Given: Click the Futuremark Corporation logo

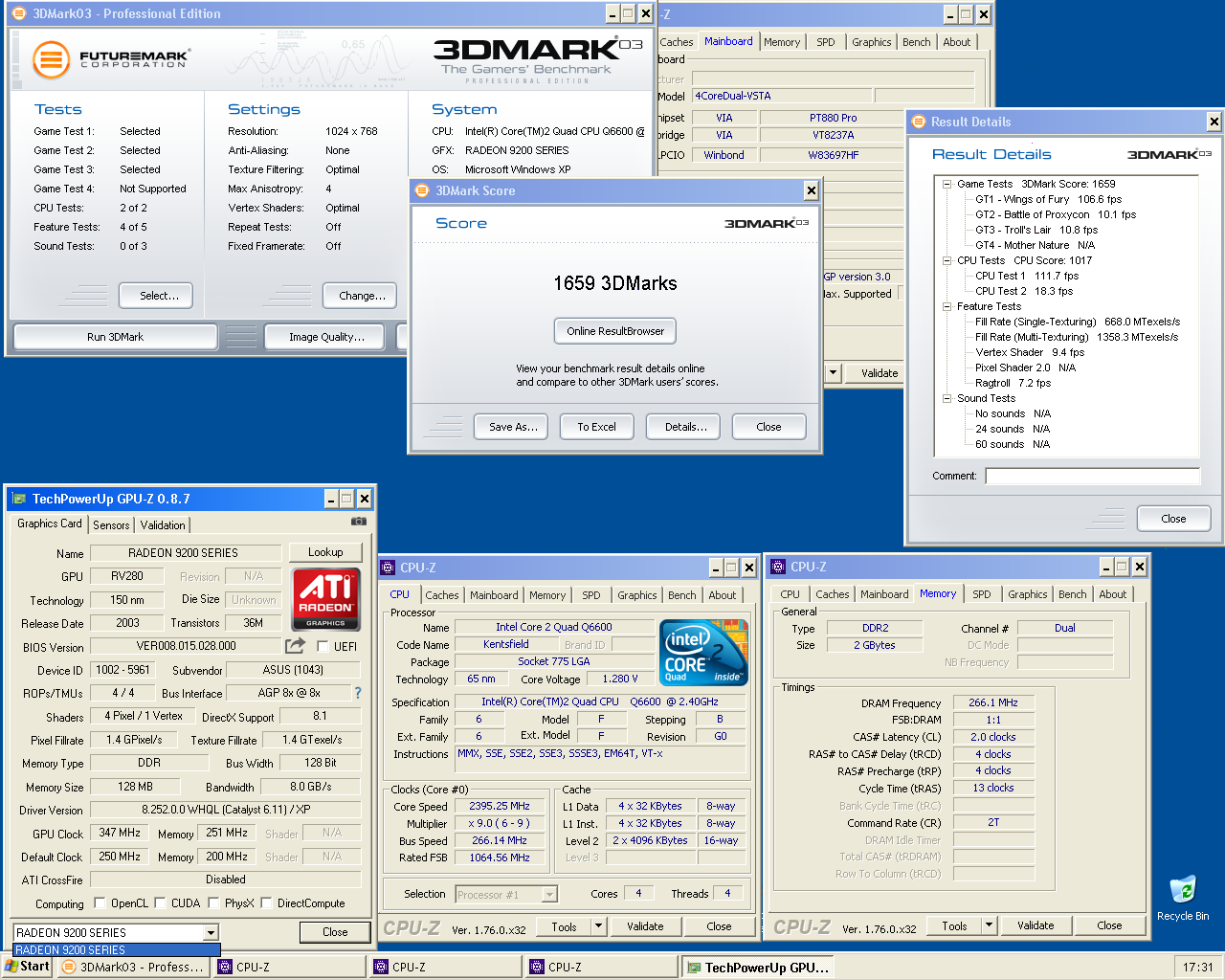Looking at the screenshot, I should point(110,60).
